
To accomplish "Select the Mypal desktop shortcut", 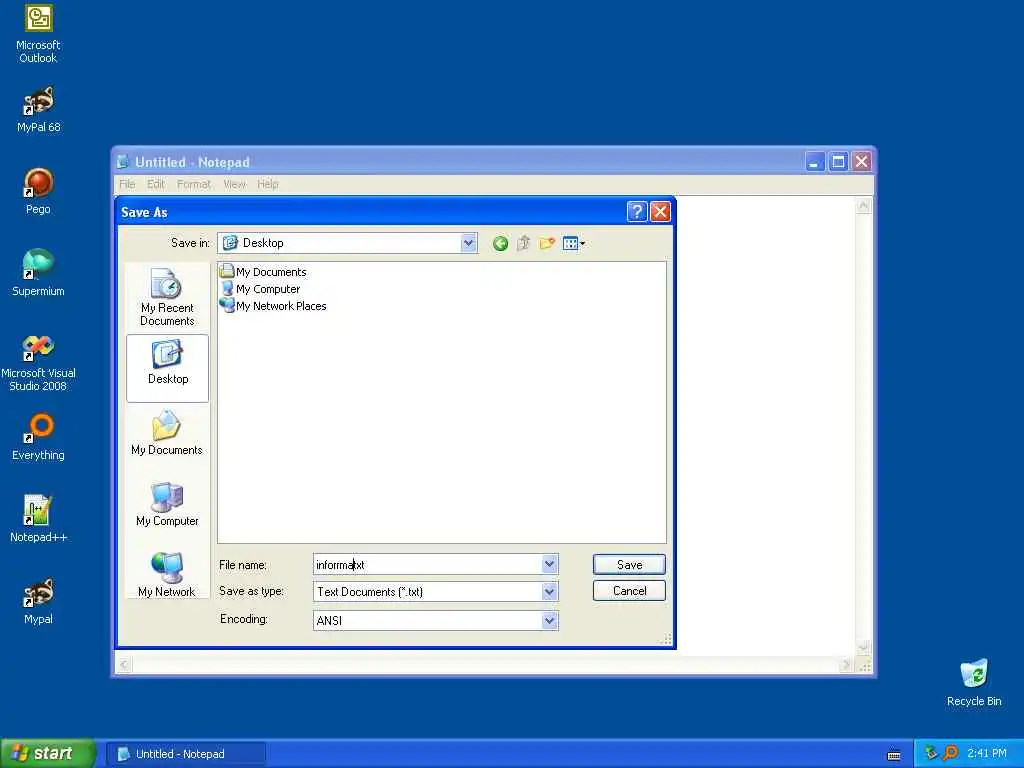I will 38,601.
